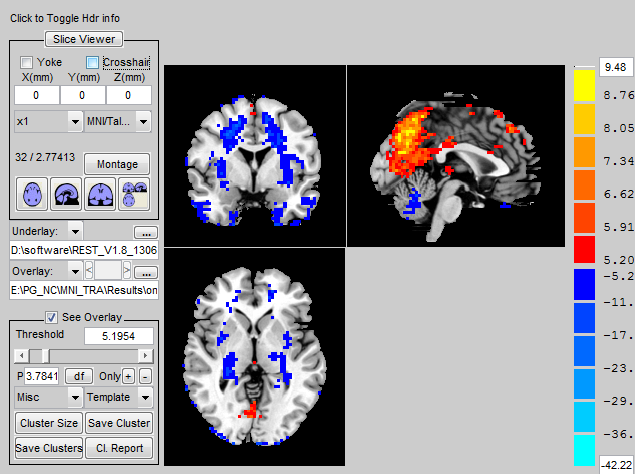Click the colorbar maximum value 9.48 field
Image resolution: width=635 pixels, height=474 pixels.
click(615, 67)
